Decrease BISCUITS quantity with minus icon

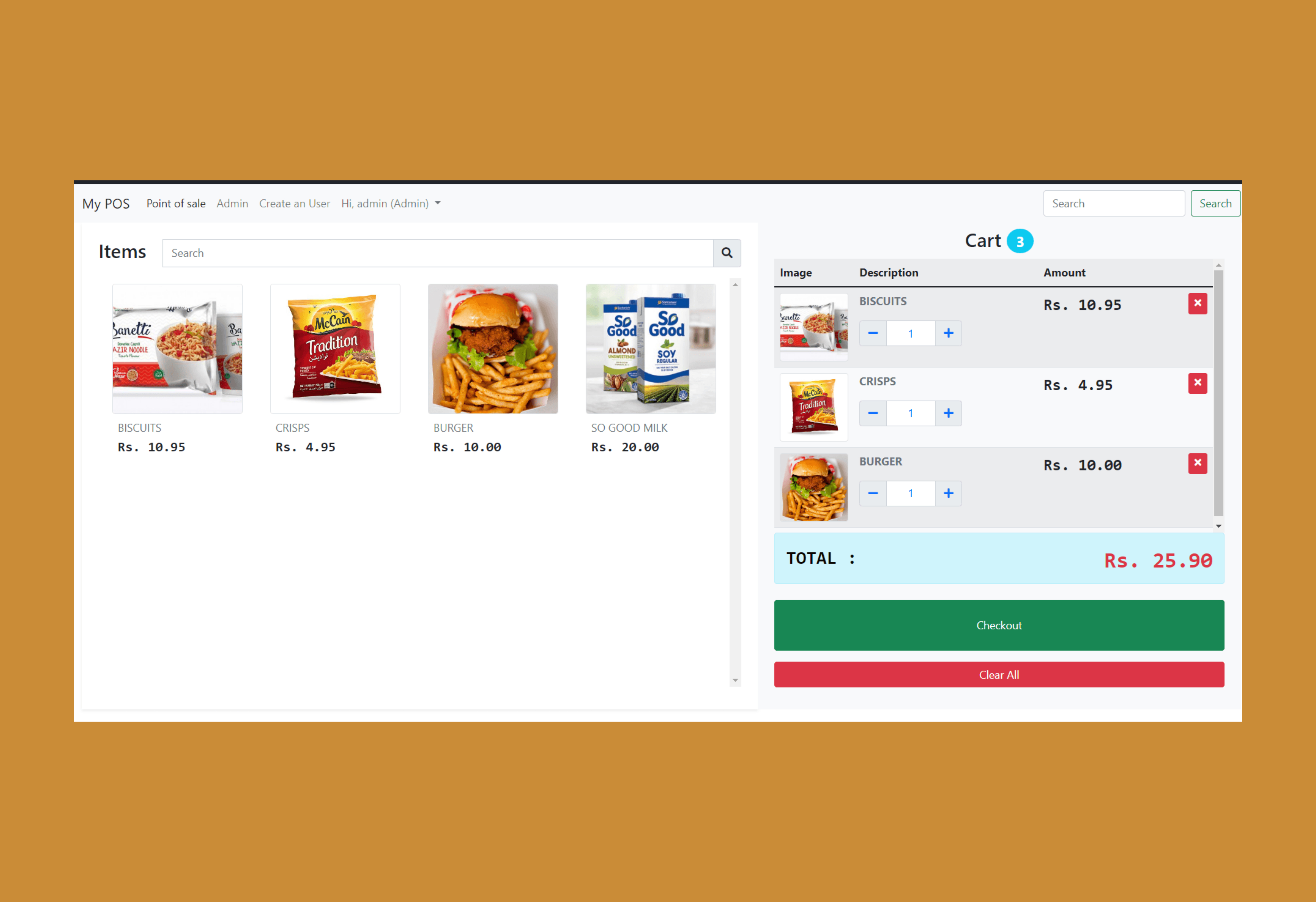pos(873,333)
